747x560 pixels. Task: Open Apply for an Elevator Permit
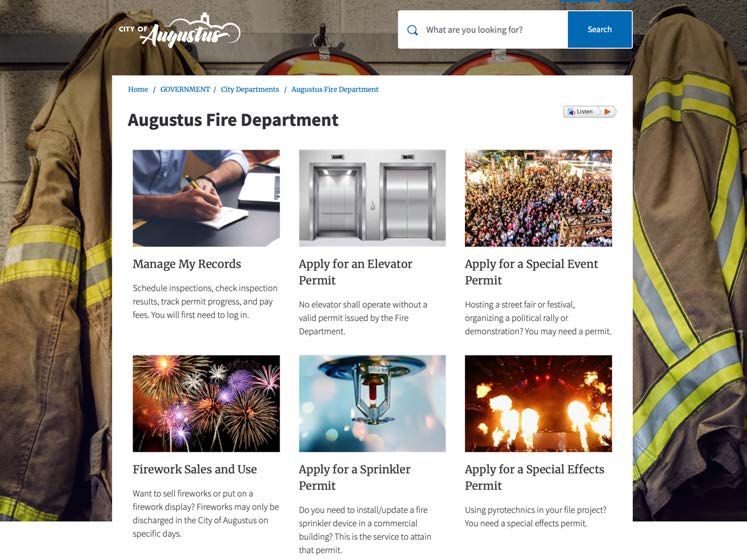pos(355,272)
